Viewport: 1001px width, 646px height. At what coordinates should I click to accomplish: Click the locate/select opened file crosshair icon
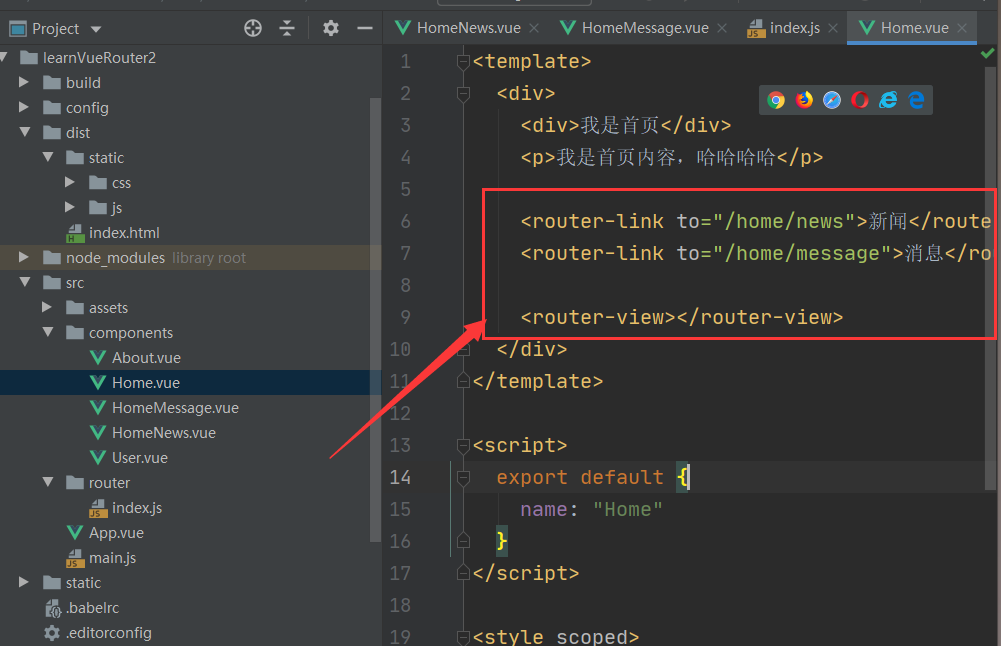coord(253,28)
